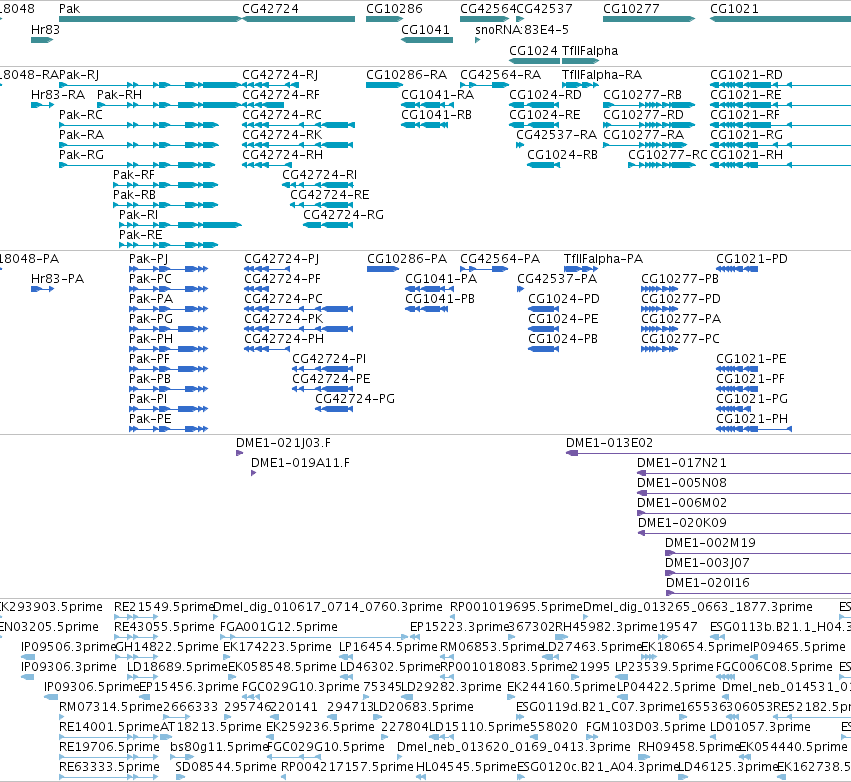Select protein CG1021-PH label
This screenshot has height=782, width=851.
tap(752, 419)
